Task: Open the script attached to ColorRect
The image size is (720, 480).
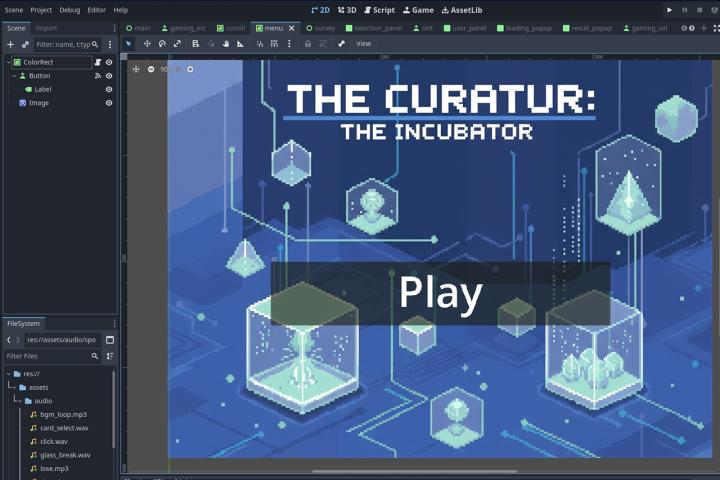Action: [x=97, y=62]
